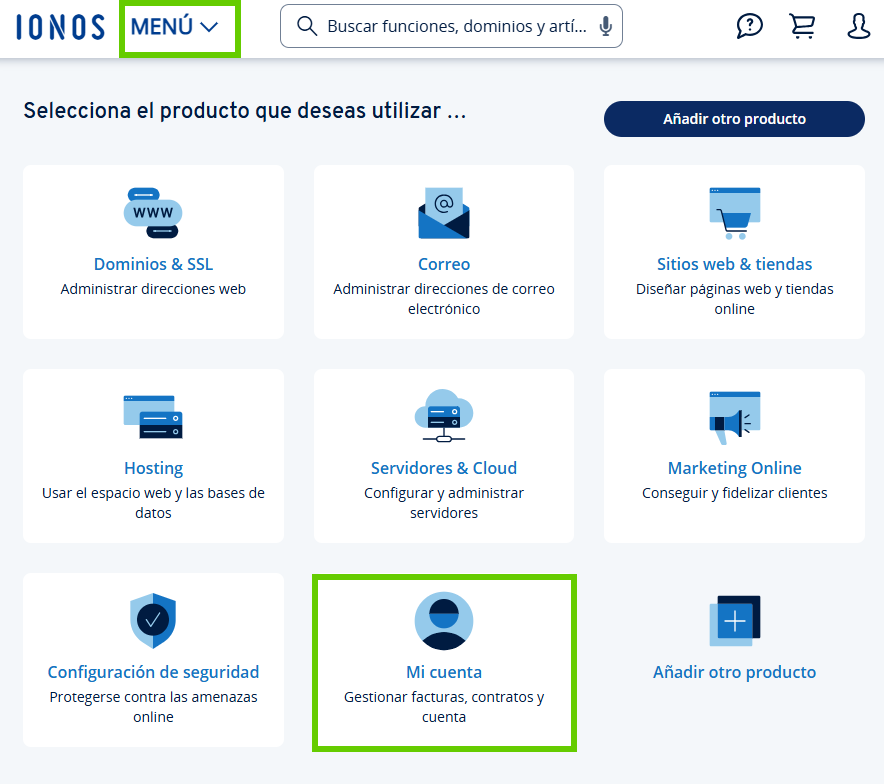The image size is (884, 784).
Task: Click the dark Añadir otro producto button
Action: click(734, 119)
